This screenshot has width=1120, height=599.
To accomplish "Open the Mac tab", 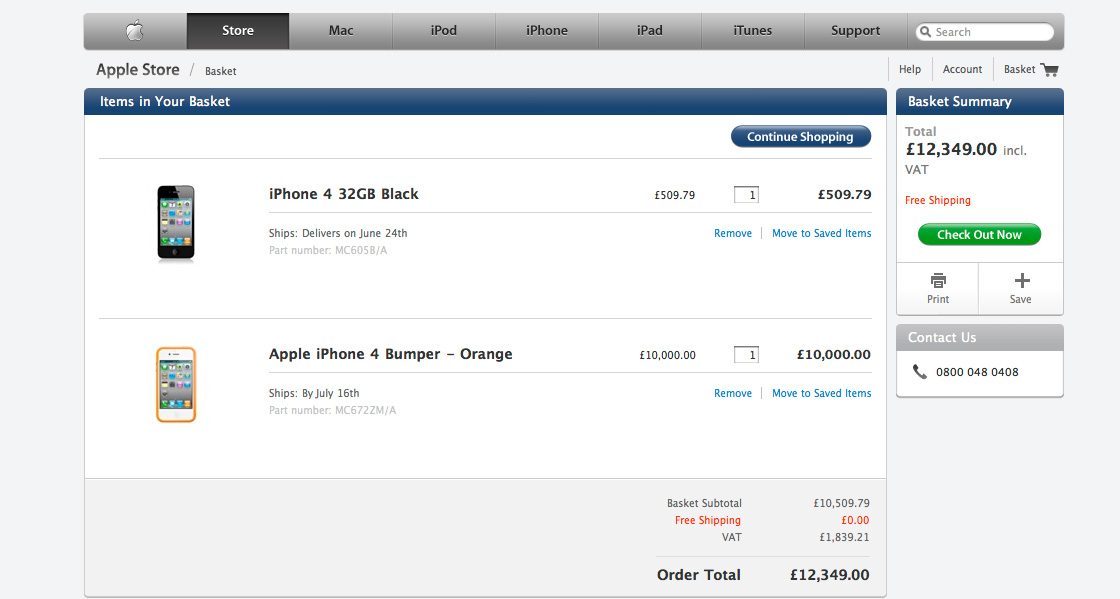I will pyautogui.click(x=341, y=31).
